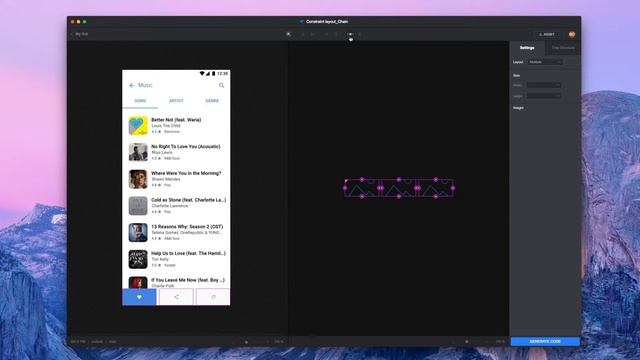
Task: Switch to the SONG tab
Action: (x=140, y=101)
